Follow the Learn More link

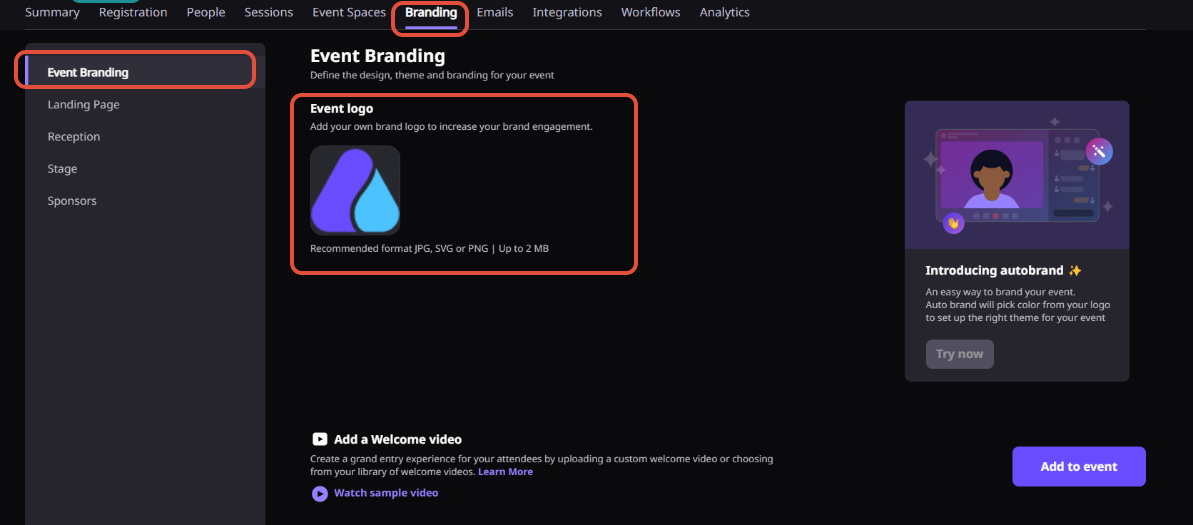pyautogui.click(x=505, y=472)
